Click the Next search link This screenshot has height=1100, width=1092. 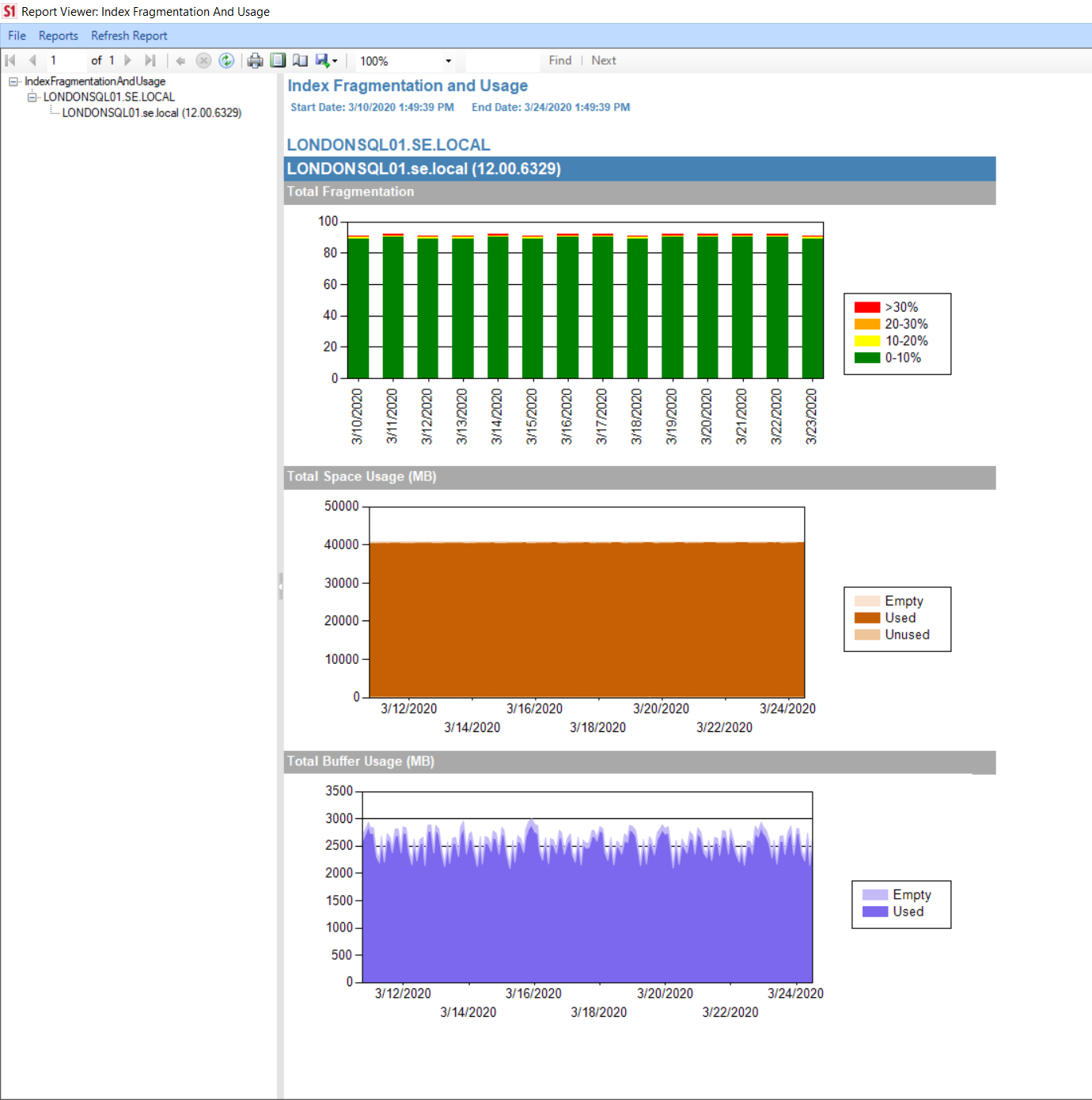click(603, 60)
